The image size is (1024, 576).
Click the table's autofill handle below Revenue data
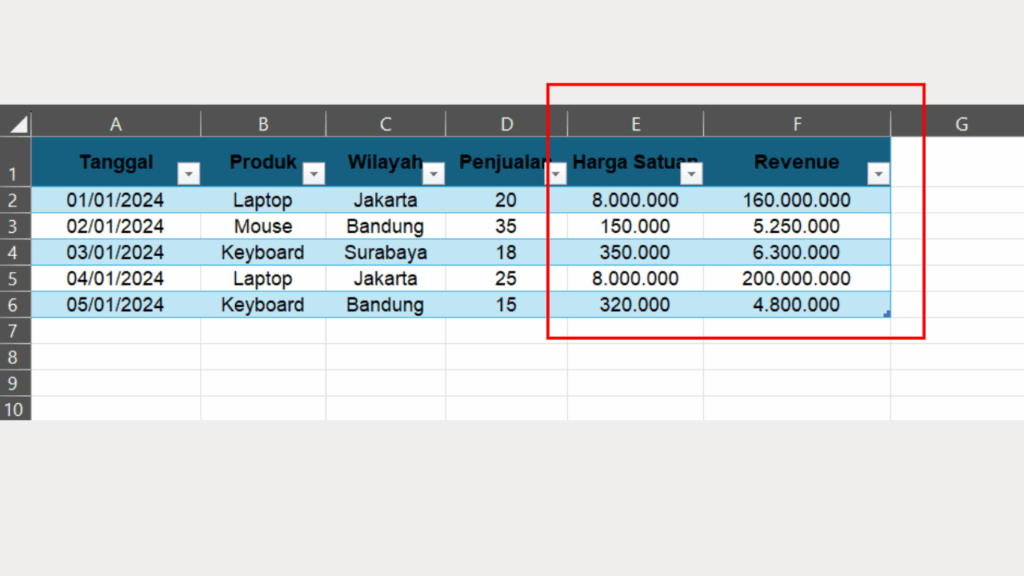pos(886,313)
